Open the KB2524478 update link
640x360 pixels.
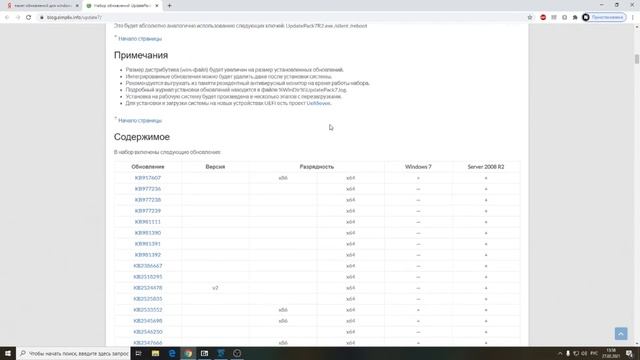(x=148, y=288)
